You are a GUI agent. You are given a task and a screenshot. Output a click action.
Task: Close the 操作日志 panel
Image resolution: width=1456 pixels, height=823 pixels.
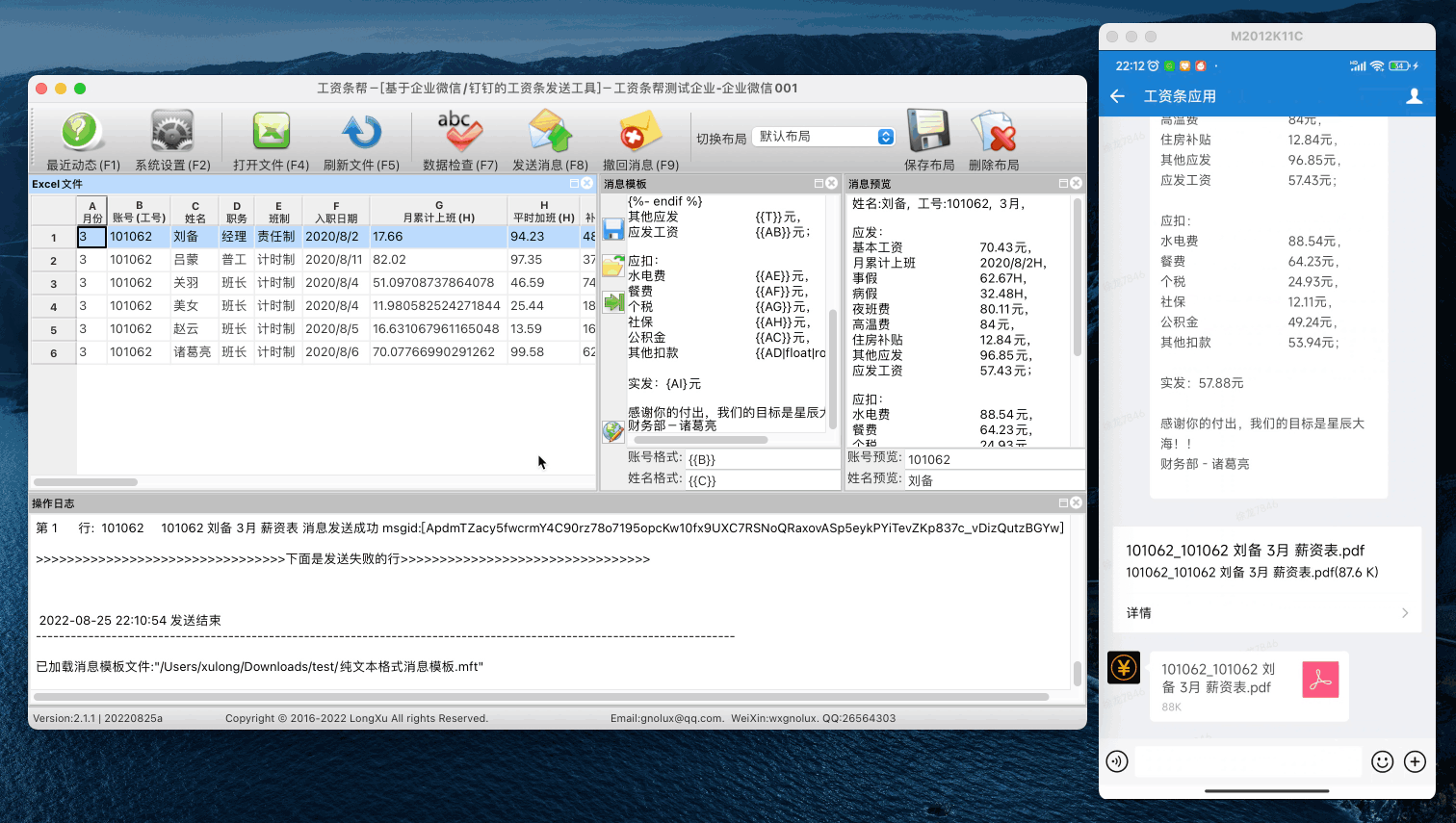point(1077,502)
